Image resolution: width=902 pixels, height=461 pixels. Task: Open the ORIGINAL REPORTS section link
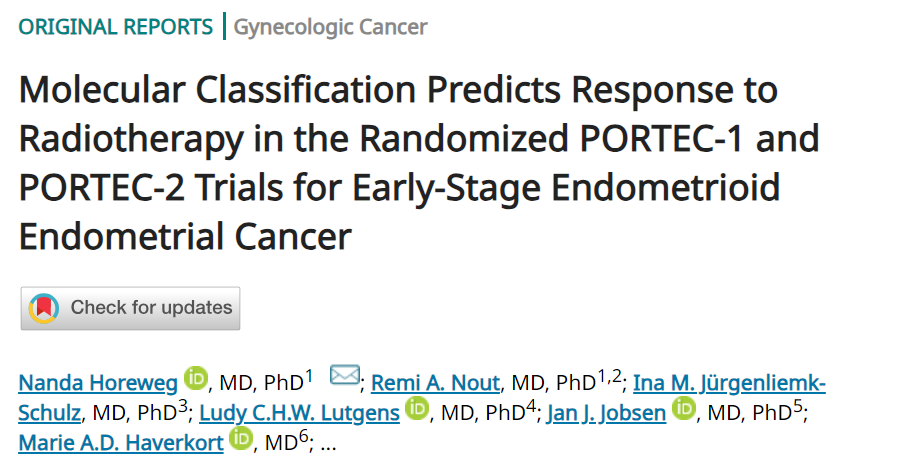[116, 27]
